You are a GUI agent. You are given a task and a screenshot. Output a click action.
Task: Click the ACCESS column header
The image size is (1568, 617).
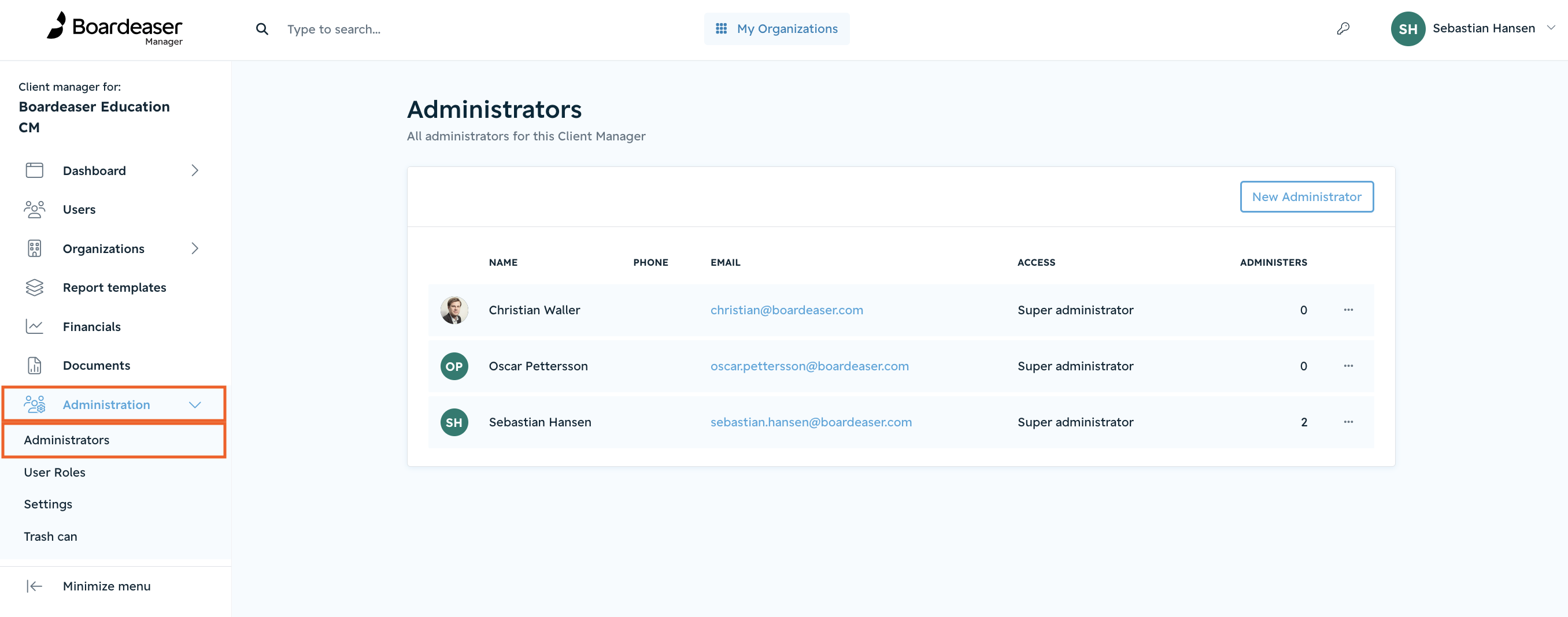click(1036, 262)
